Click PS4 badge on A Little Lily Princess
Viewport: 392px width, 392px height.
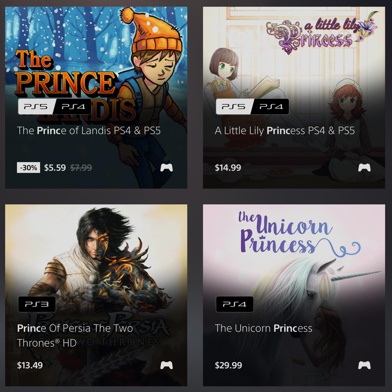[x=271, y=107]
